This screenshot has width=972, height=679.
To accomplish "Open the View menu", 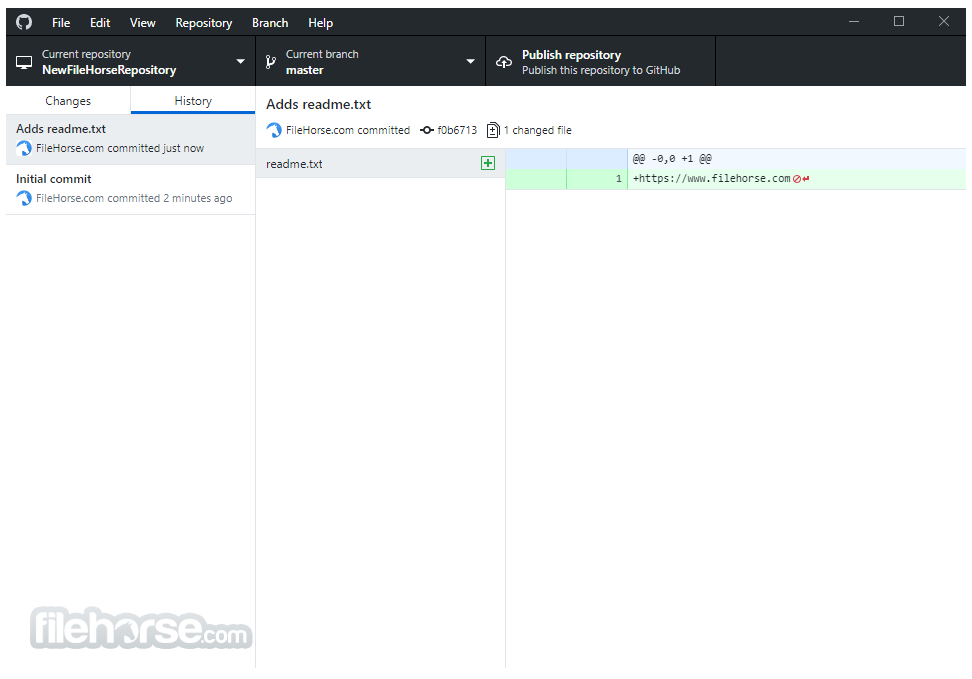I will [x=143, y=23].
